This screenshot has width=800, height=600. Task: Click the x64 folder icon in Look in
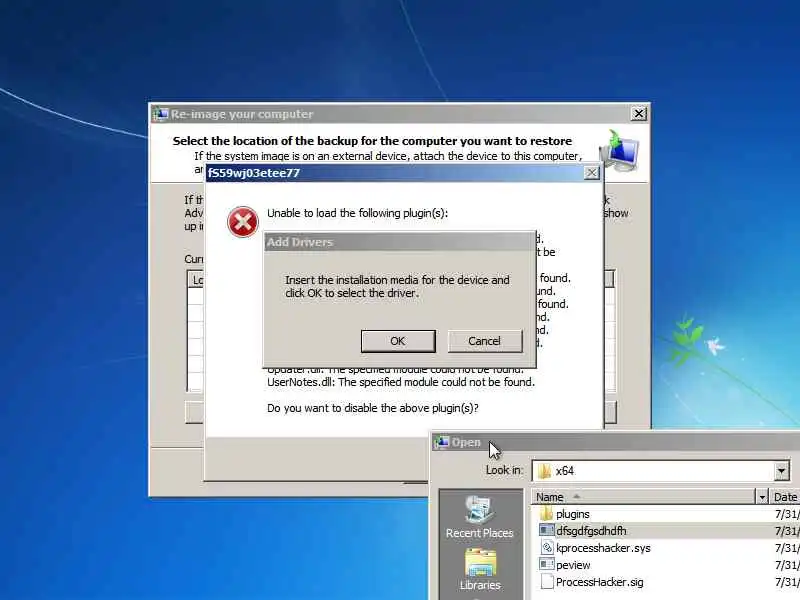544,471
